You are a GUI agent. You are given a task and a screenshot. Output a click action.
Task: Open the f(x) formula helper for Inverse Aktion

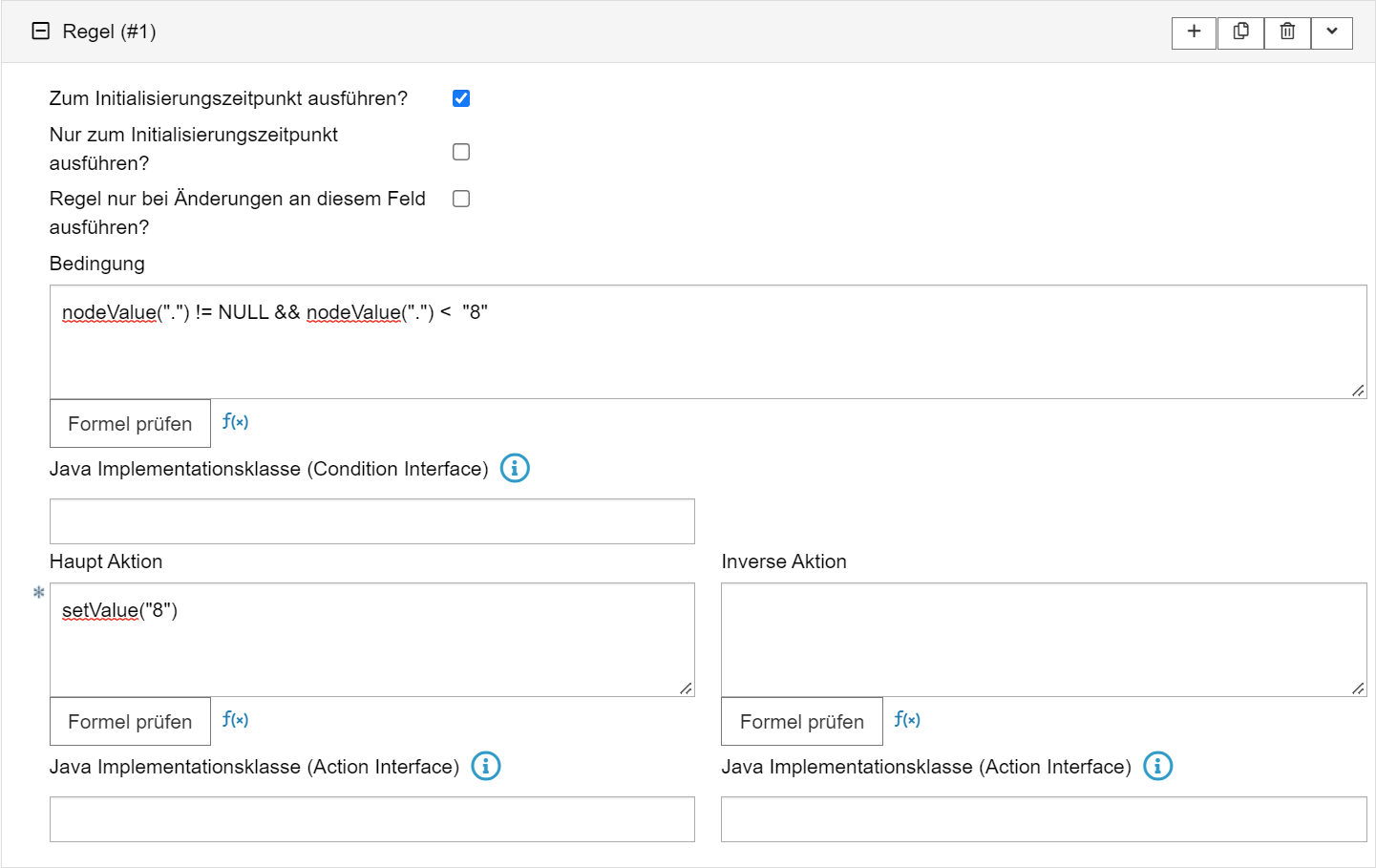point(907,720)
